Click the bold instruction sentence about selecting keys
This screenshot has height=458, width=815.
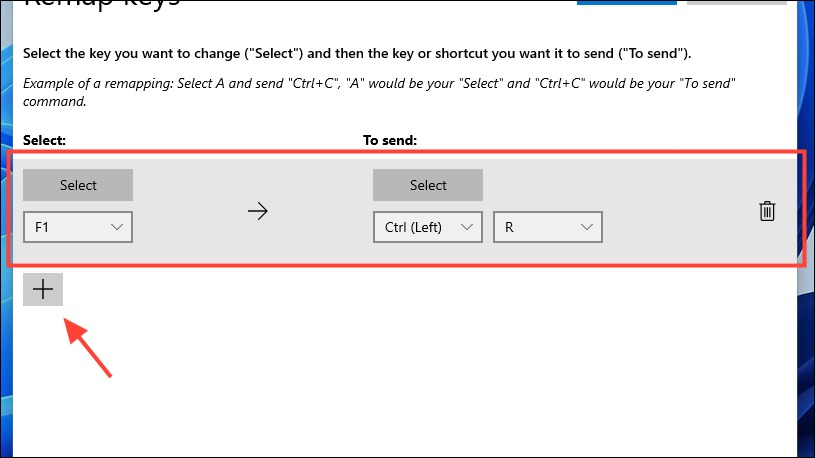point(357,54)
